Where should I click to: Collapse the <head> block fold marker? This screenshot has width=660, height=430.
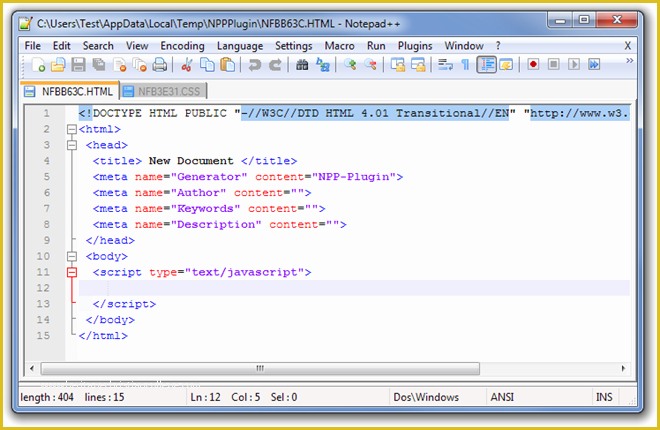(71, 146)
